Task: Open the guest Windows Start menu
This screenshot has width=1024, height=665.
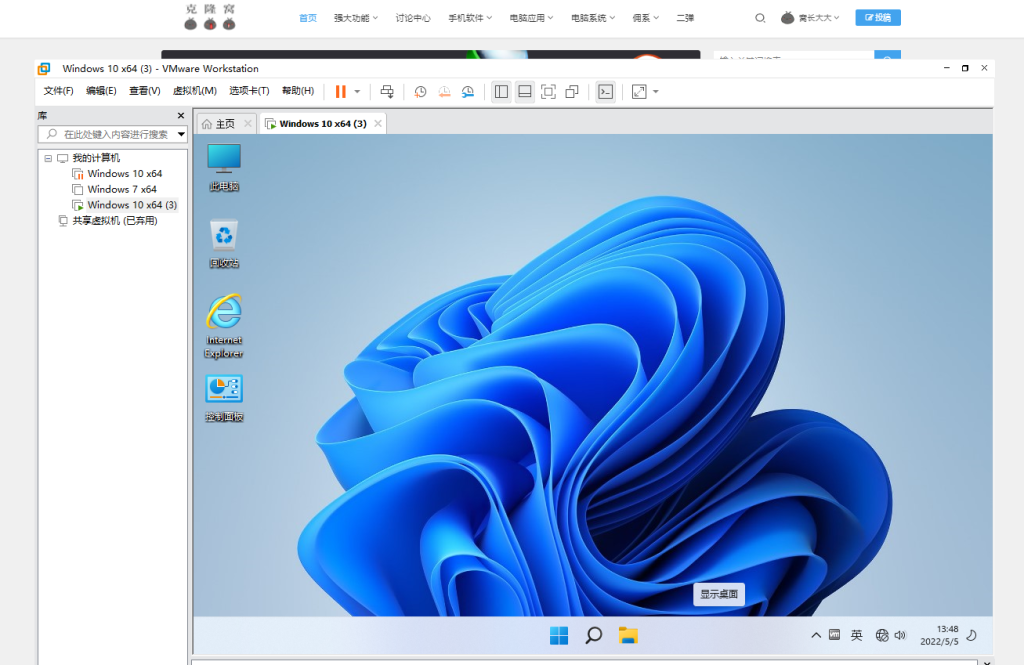Action: (559, 636)
